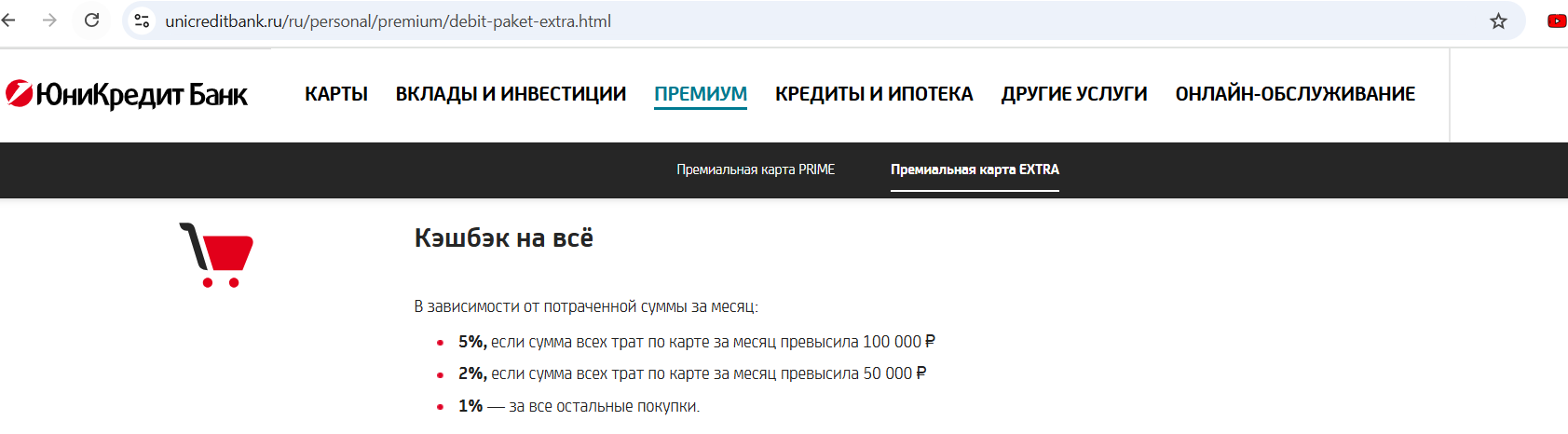This screenshot has width=1568, height=434.
Task: Select the ПРЕМИУМ menu item
Action: [x=701, y=94]
